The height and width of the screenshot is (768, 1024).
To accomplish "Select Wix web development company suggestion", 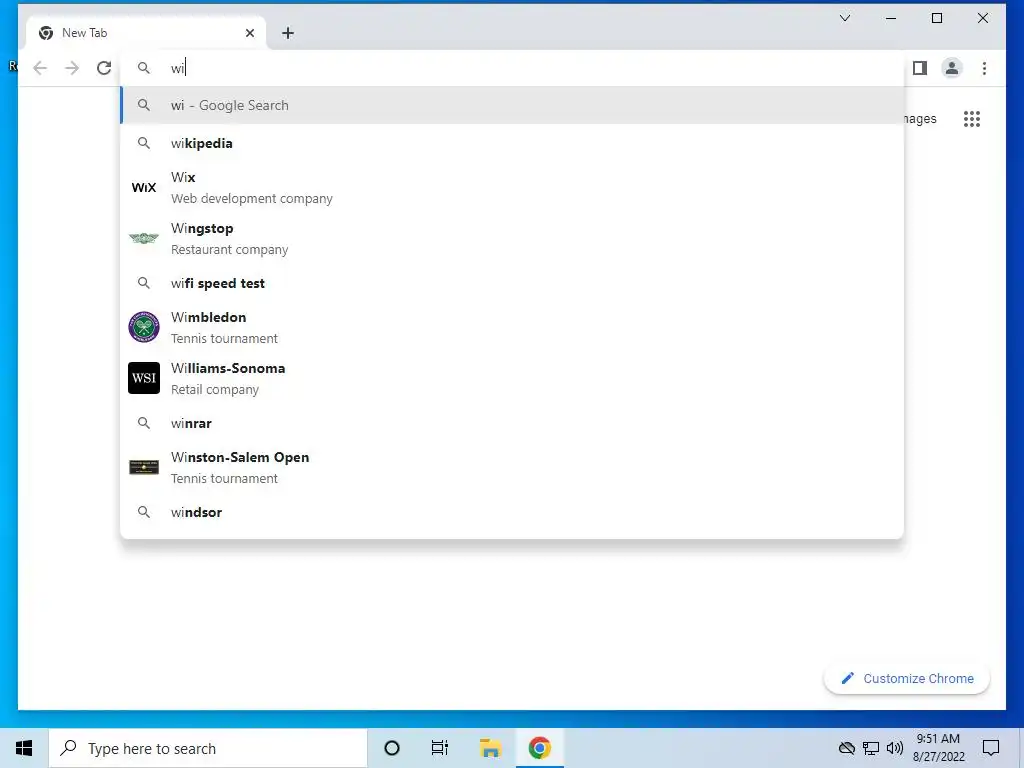I will click(512, 187).
